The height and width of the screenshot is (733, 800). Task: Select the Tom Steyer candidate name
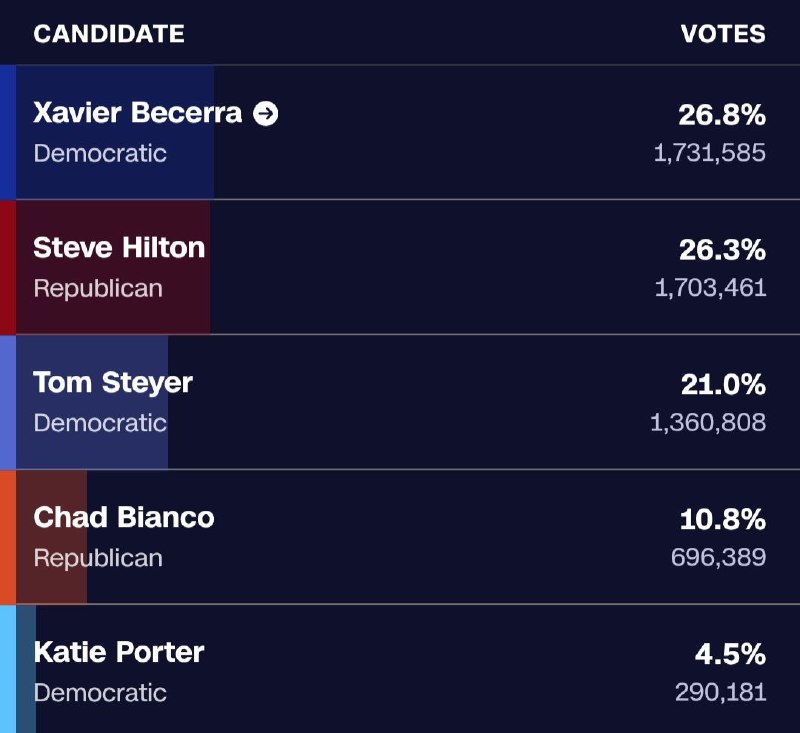click(x=113, y=383)
